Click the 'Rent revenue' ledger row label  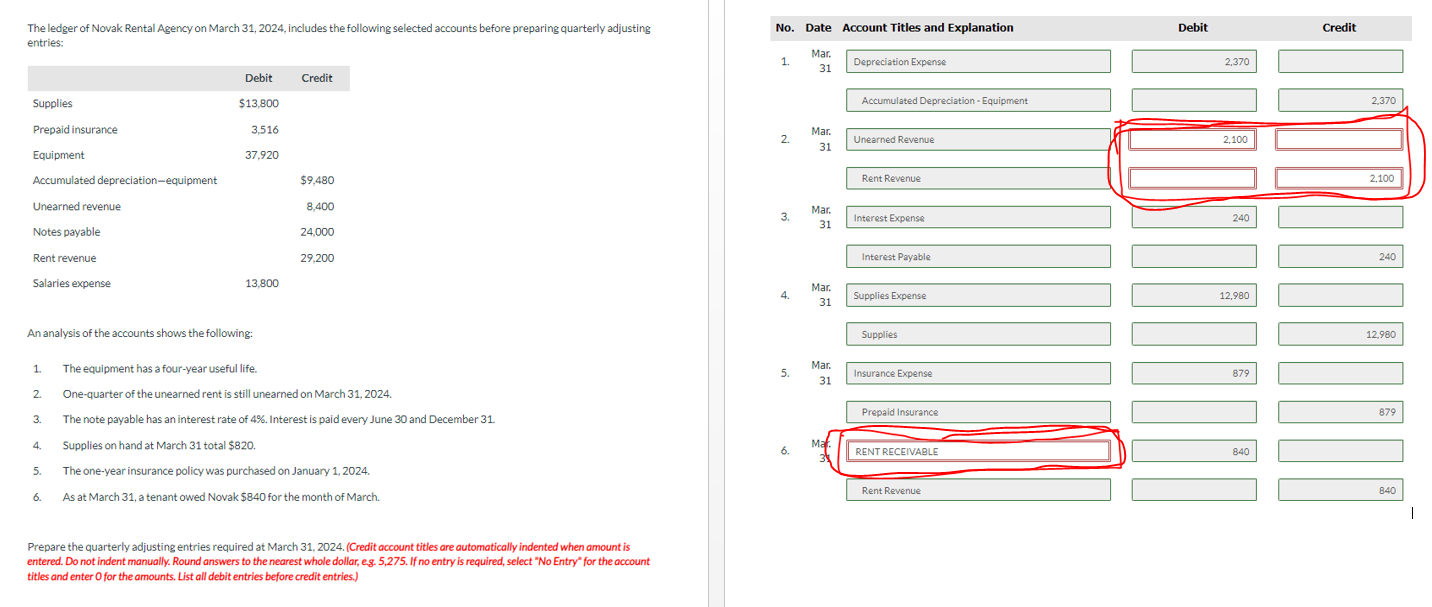point(65,258)
